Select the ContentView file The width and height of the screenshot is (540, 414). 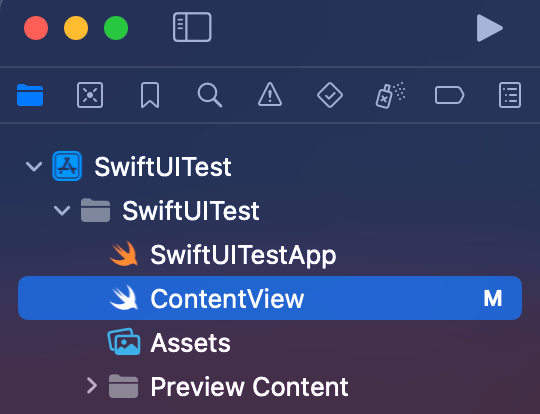pos(270,298)
